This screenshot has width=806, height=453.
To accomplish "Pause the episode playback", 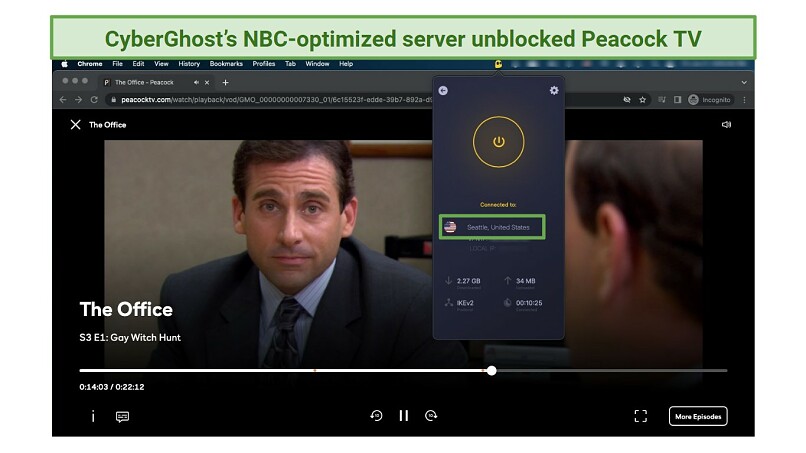I will click(404, 415).
